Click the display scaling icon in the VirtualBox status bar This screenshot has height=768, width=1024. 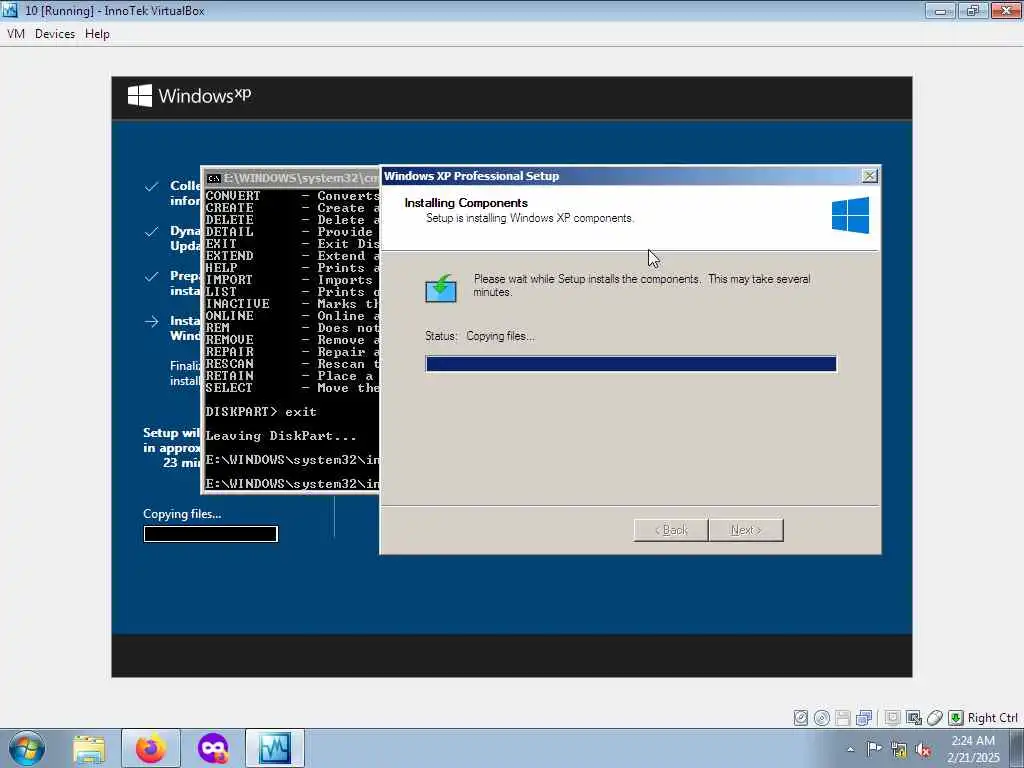click(x=914, y=718)
